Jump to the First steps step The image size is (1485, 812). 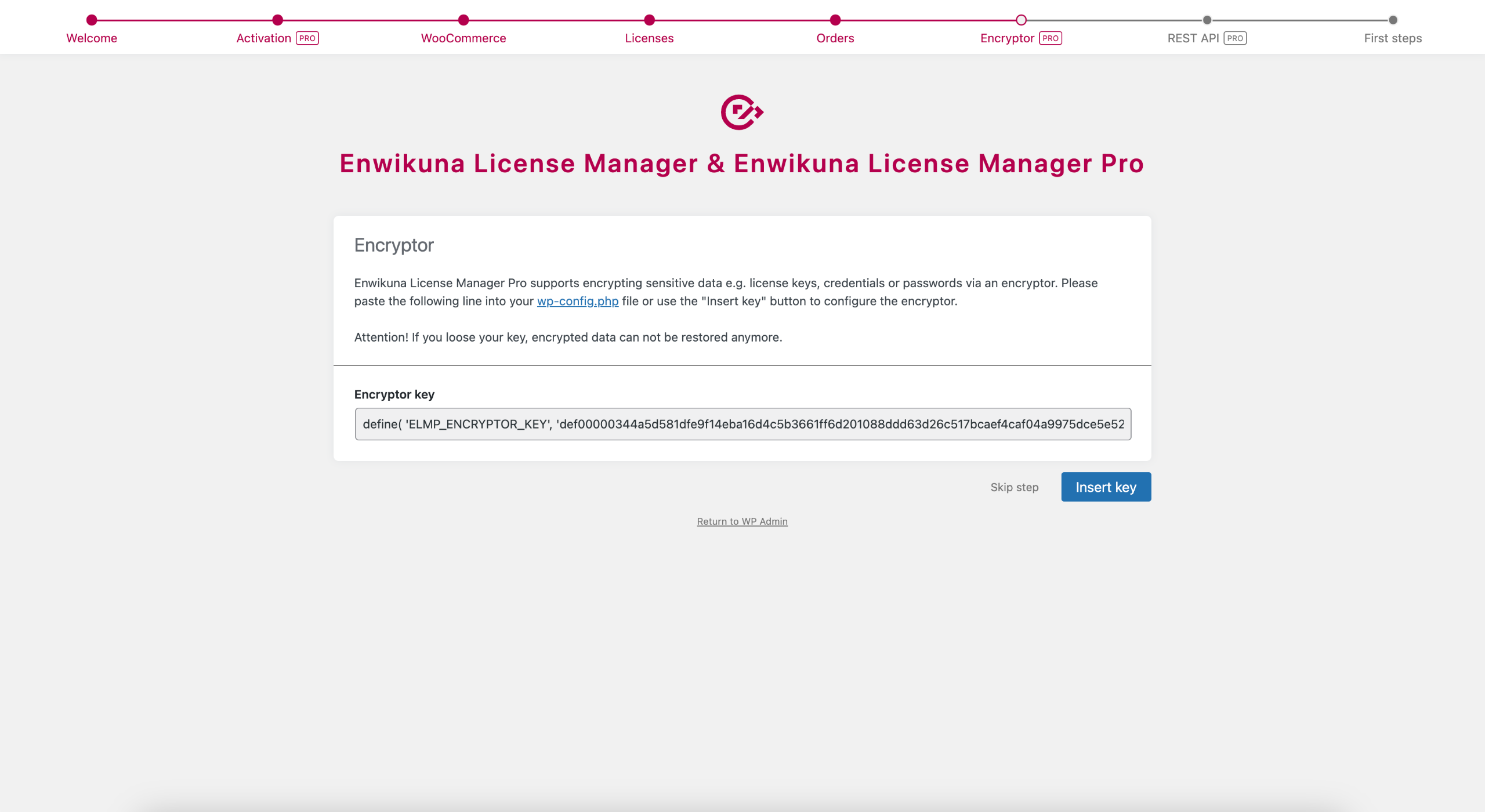[1393, 38]
